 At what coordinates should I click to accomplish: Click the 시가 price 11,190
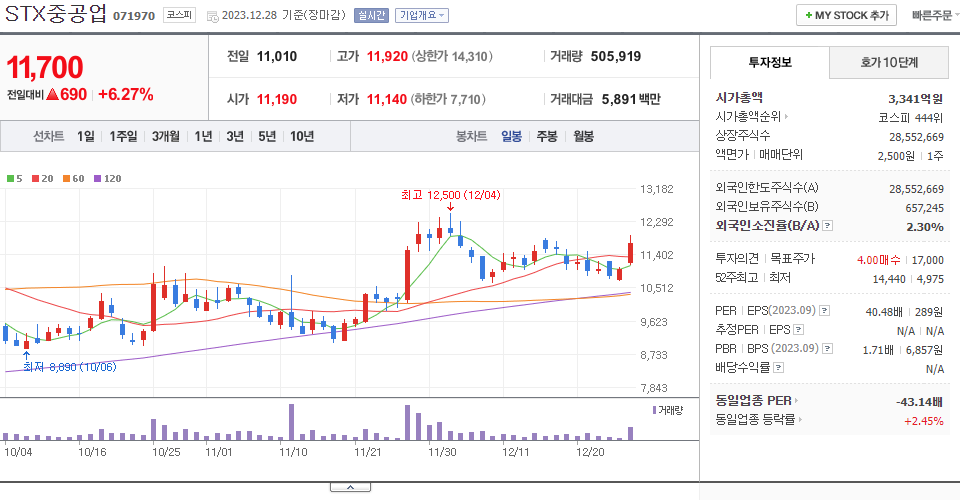pyautogui.click(x=277, y=99)
